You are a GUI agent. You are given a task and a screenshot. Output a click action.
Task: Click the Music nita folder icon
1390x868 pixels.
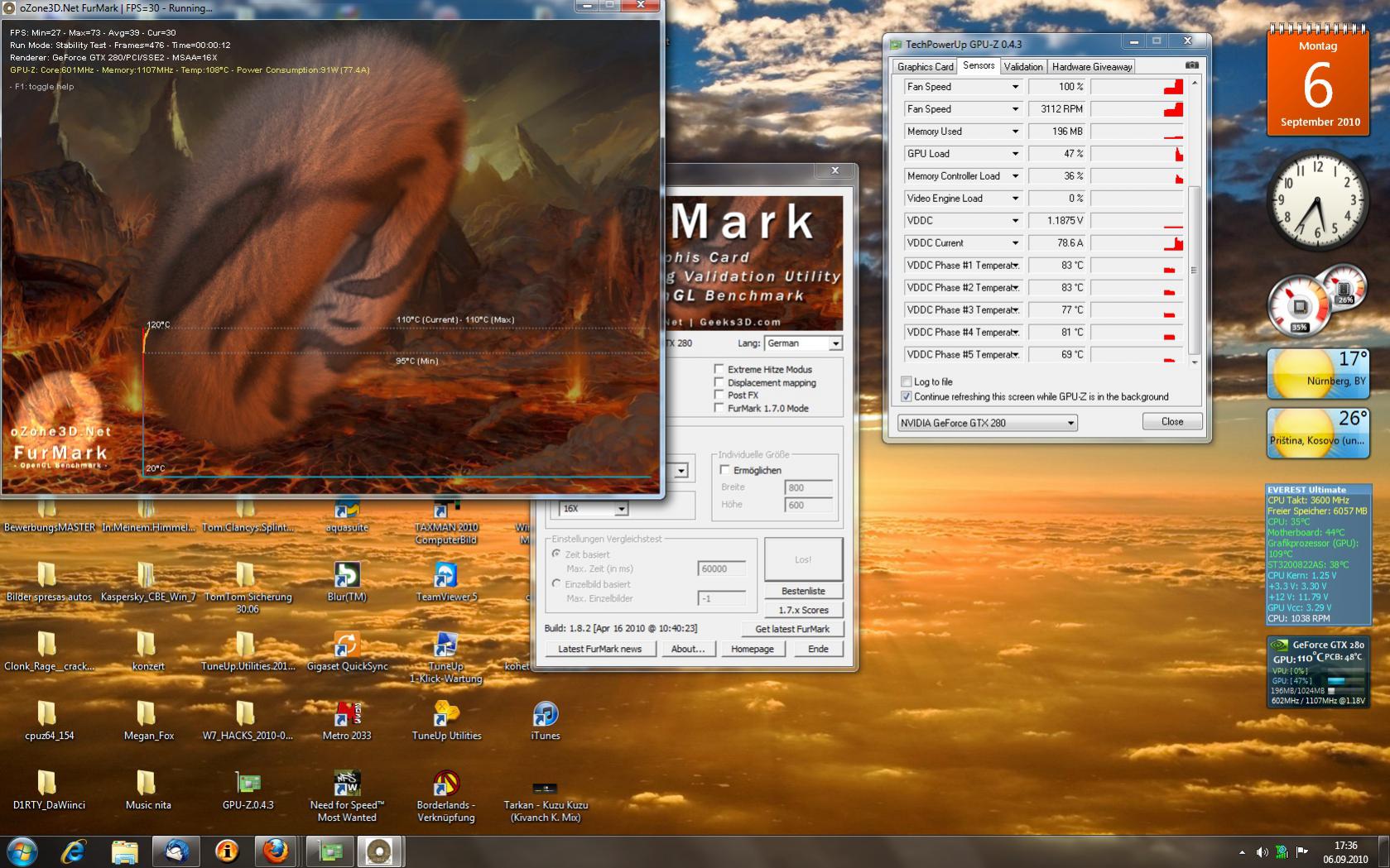[x=148, y=790]
